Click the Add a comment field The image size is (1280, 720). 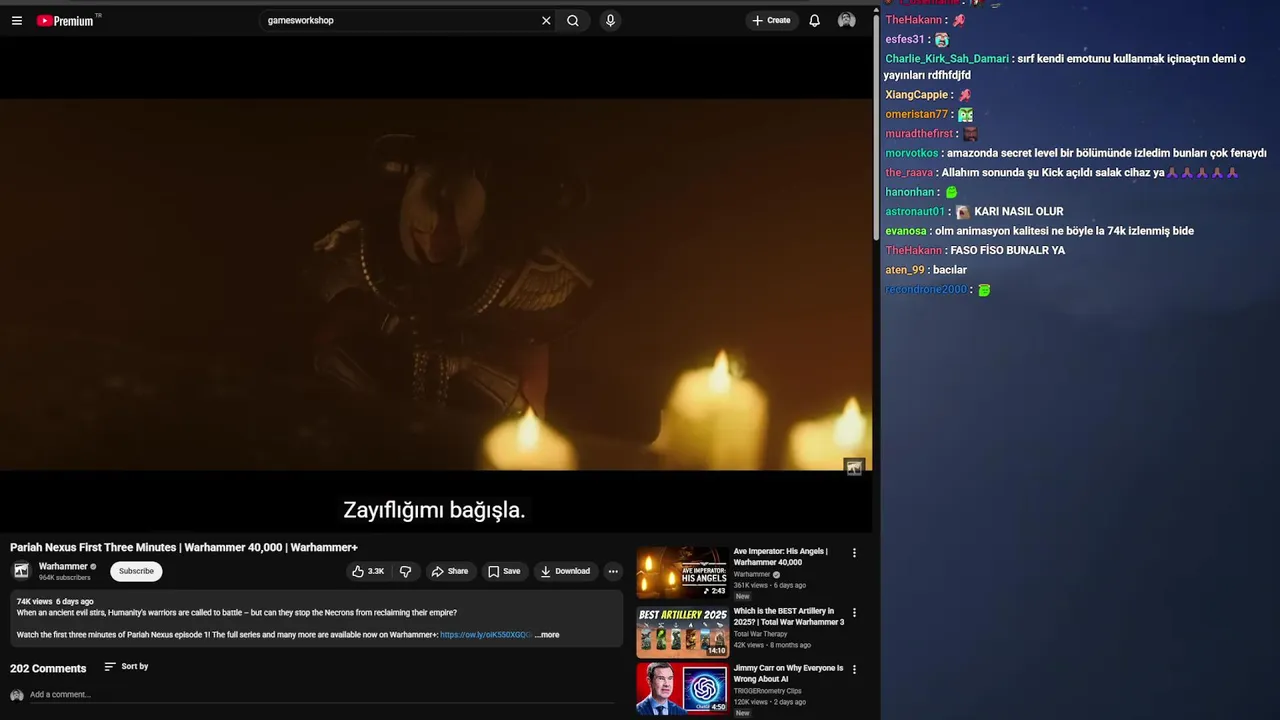click(320, 694)
